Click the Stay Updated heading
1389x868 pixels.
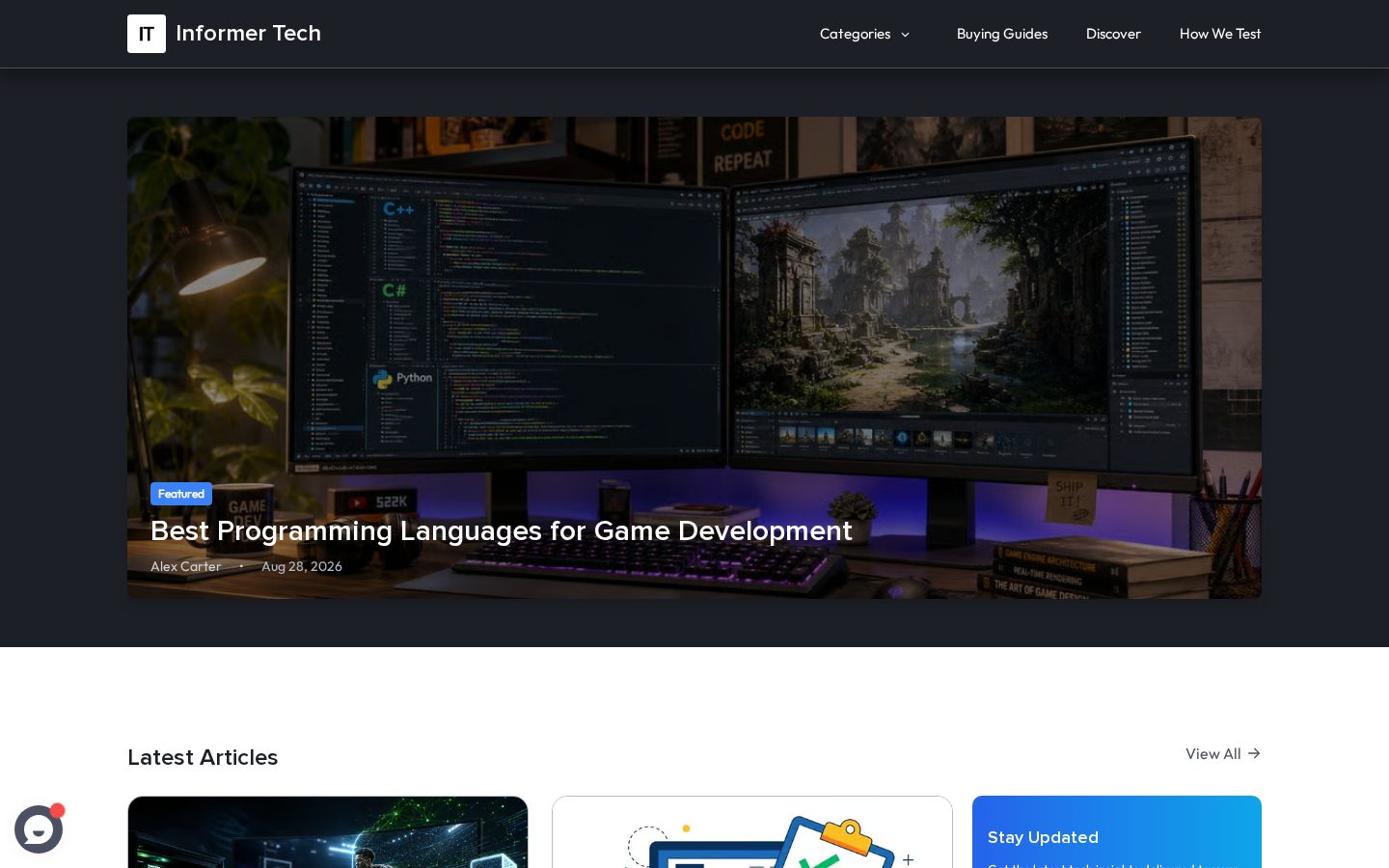tap(1043, 837)
